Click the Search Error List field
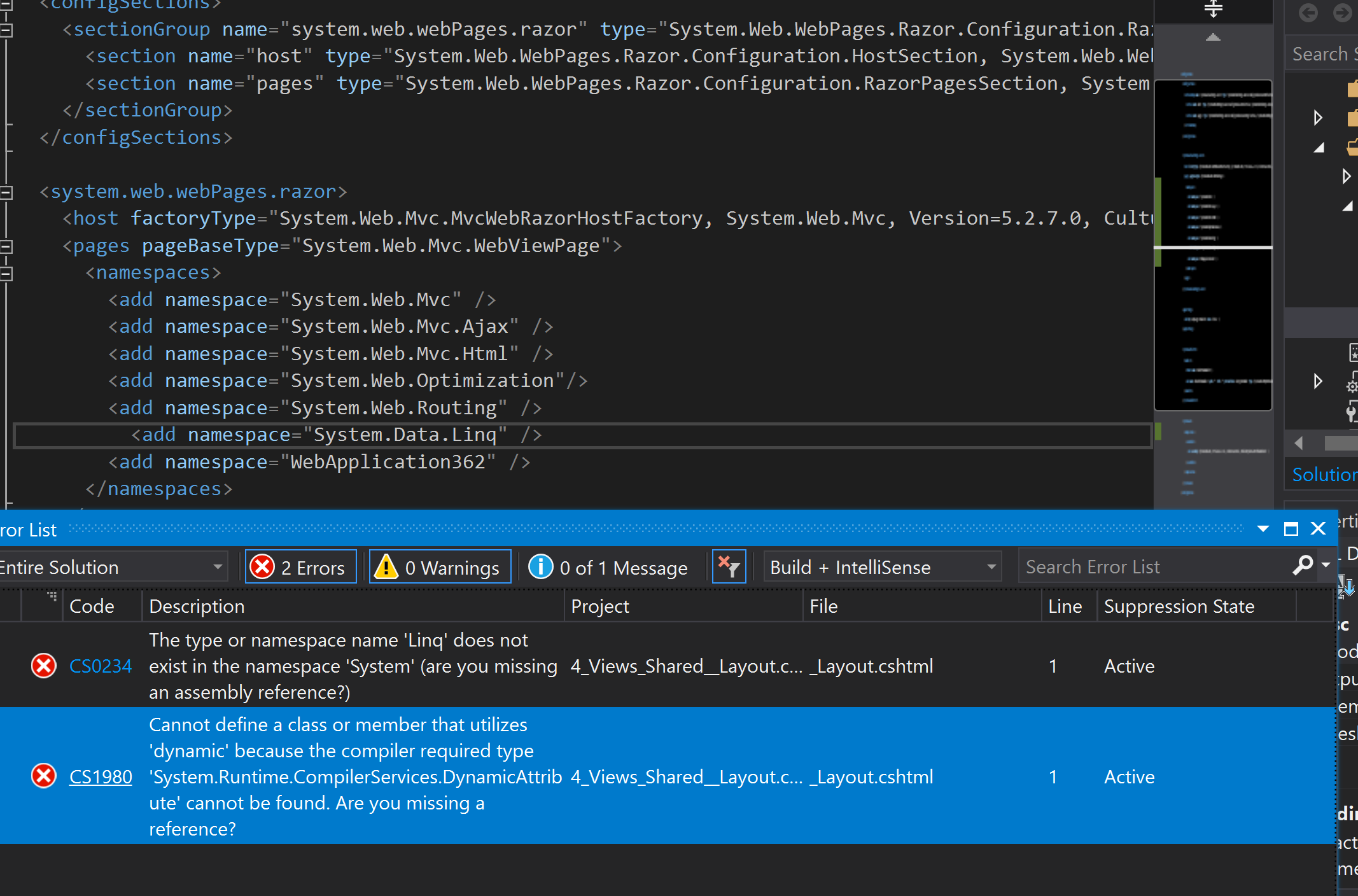The width and height of the screenshot is (1358, 896). click(1156, 567)
